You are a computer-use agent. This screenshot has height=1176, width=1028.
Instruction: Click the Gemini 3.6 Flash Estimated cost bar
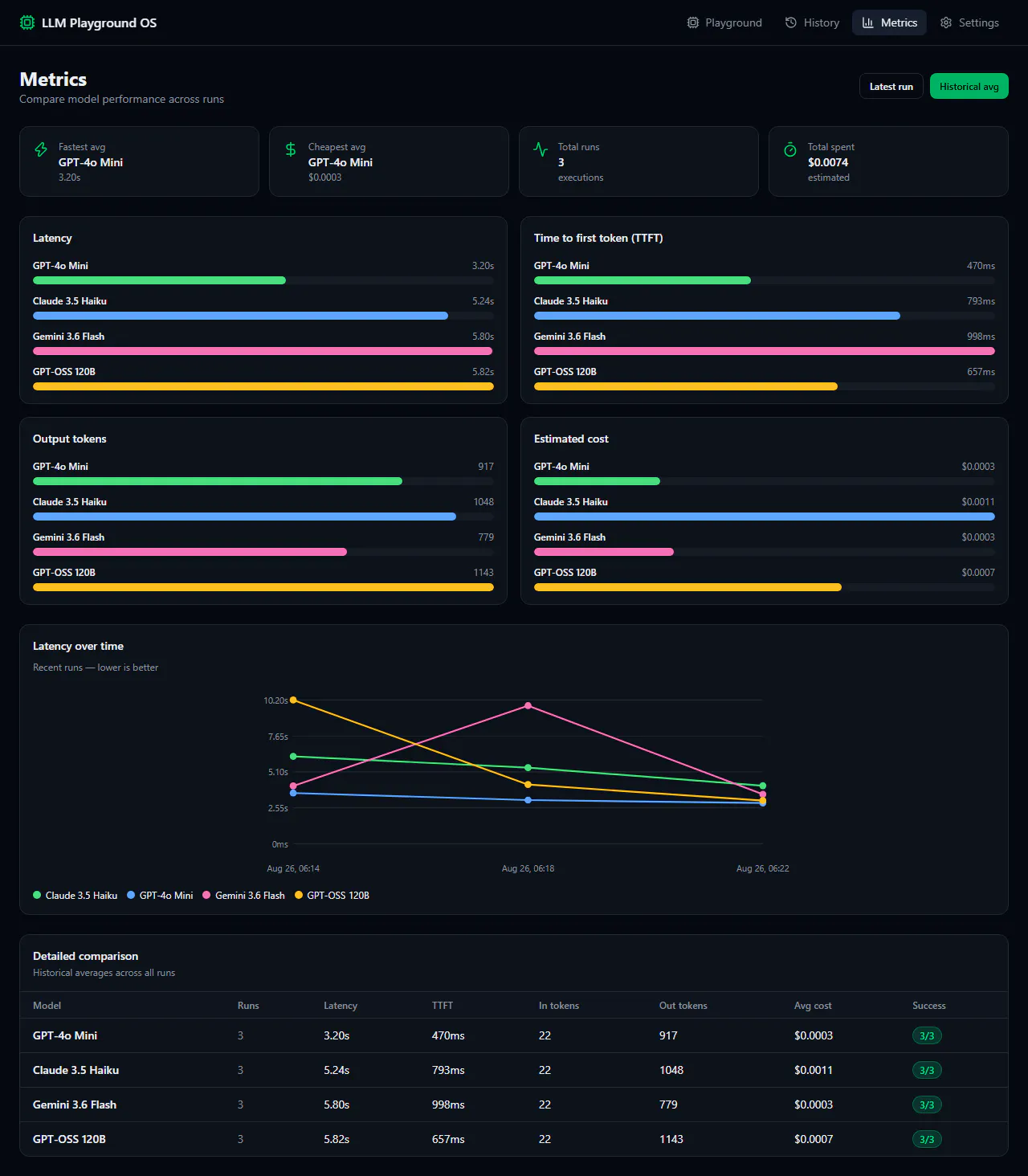pos(604,552)
